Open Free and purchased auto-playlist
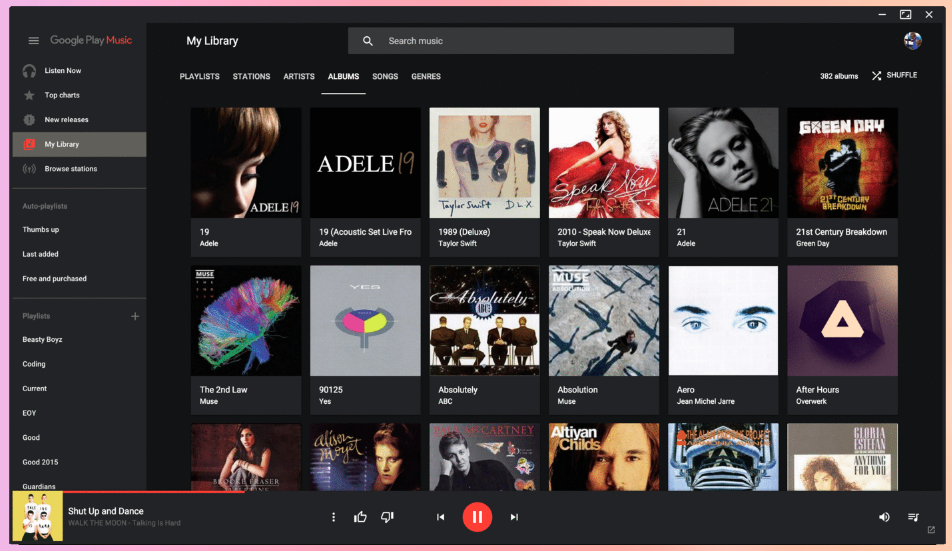952x551 pixels. [55, 279]
